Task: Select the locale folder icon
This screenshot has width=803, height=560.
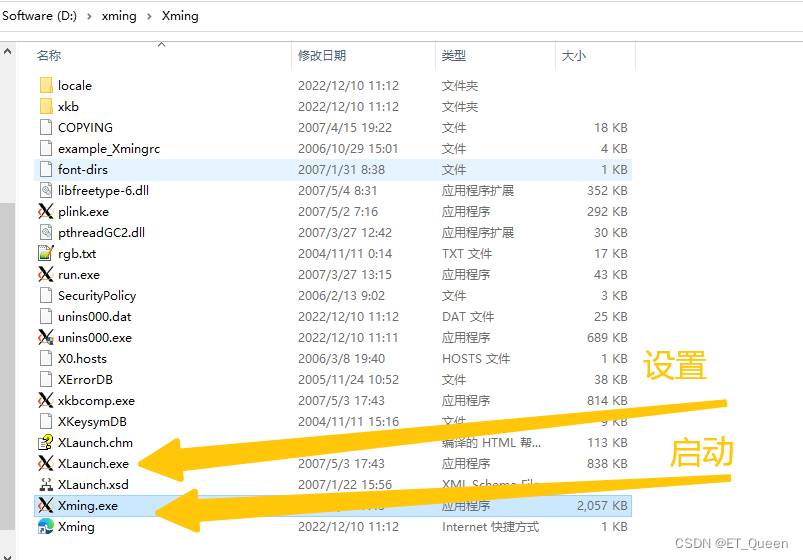Action: [46, 86]
